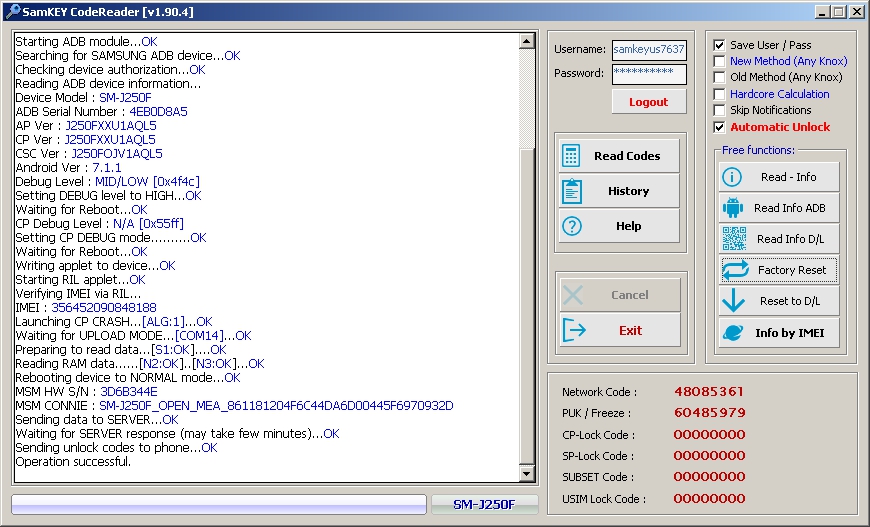Click Android Ver value 7.1.1 in log

107,168
